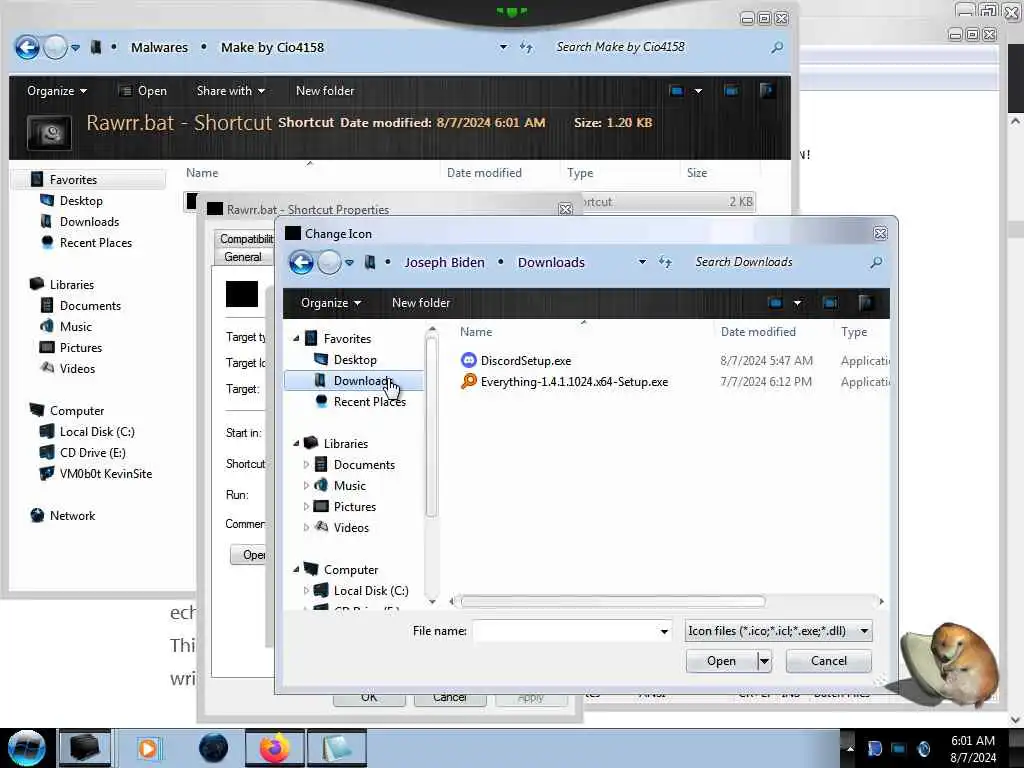Image resolution: width=1024 pixels, height=768 pixels.
Task: Toggle preview pane icon in Change Icon dialog
Action: pos(830,303)
